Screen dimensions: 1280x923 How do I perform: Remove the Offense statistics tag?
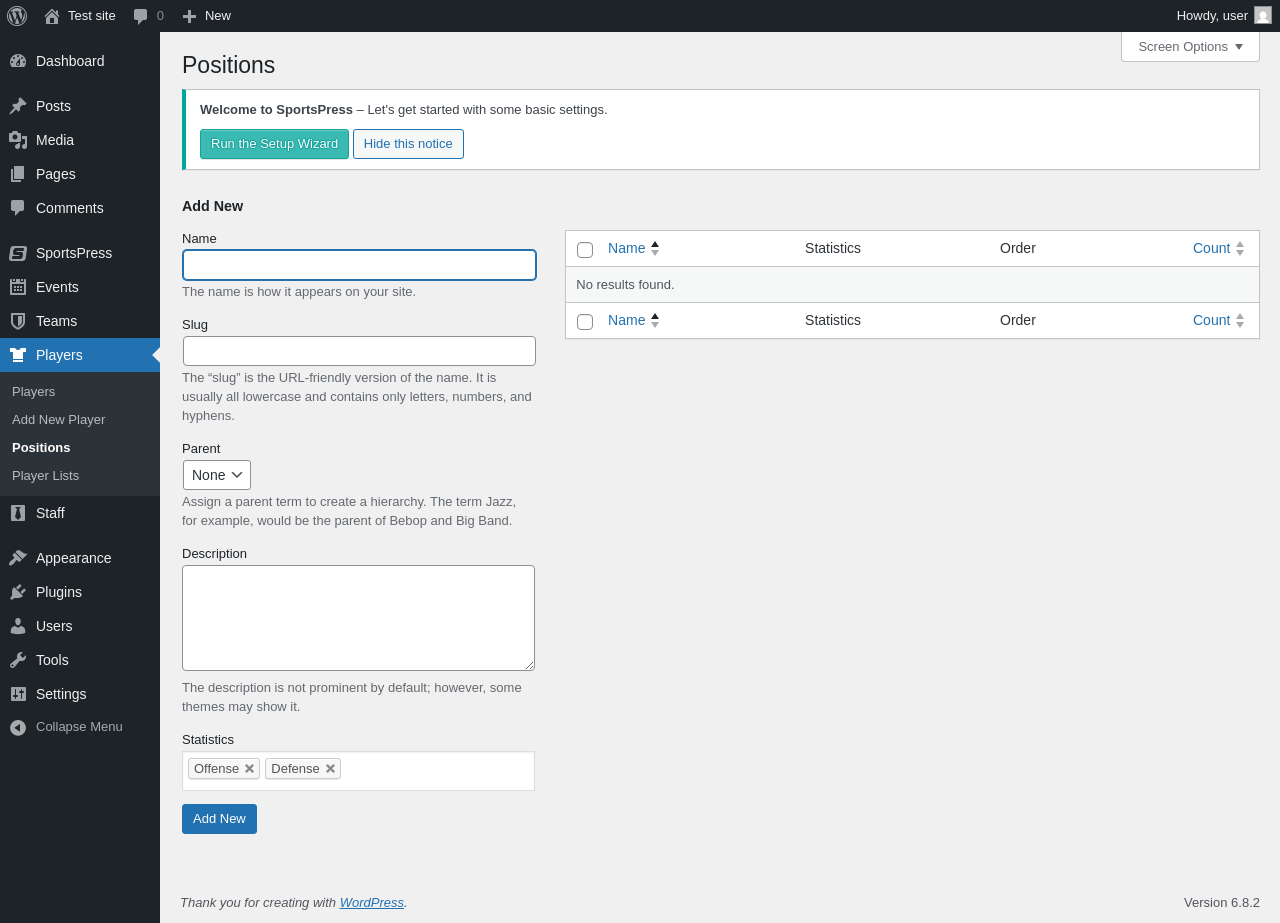point(249,769)
